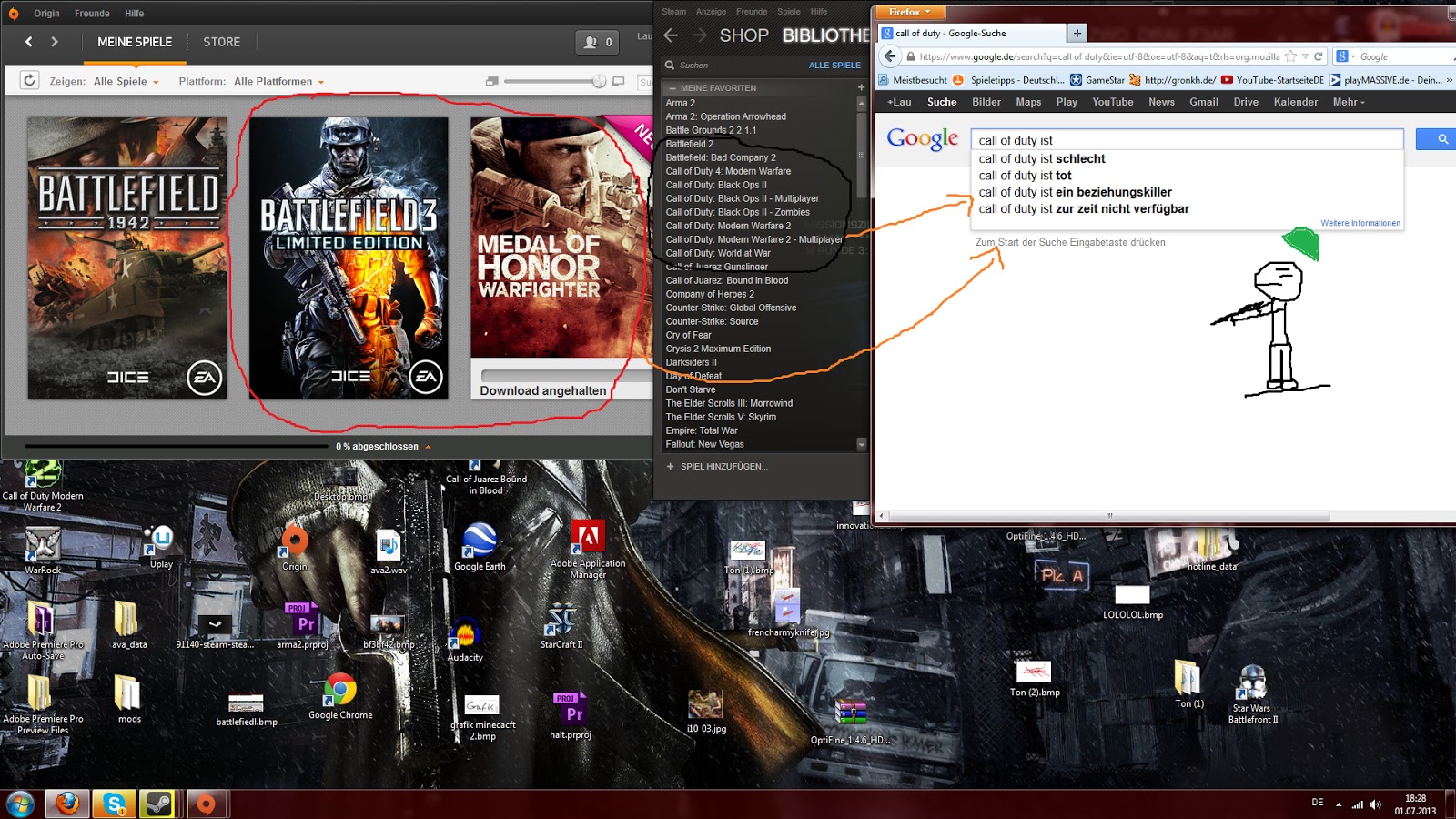Select the large tiles size icon in Origin
The height and width of the screenshot is (819, 1456).
coord(619,81)
